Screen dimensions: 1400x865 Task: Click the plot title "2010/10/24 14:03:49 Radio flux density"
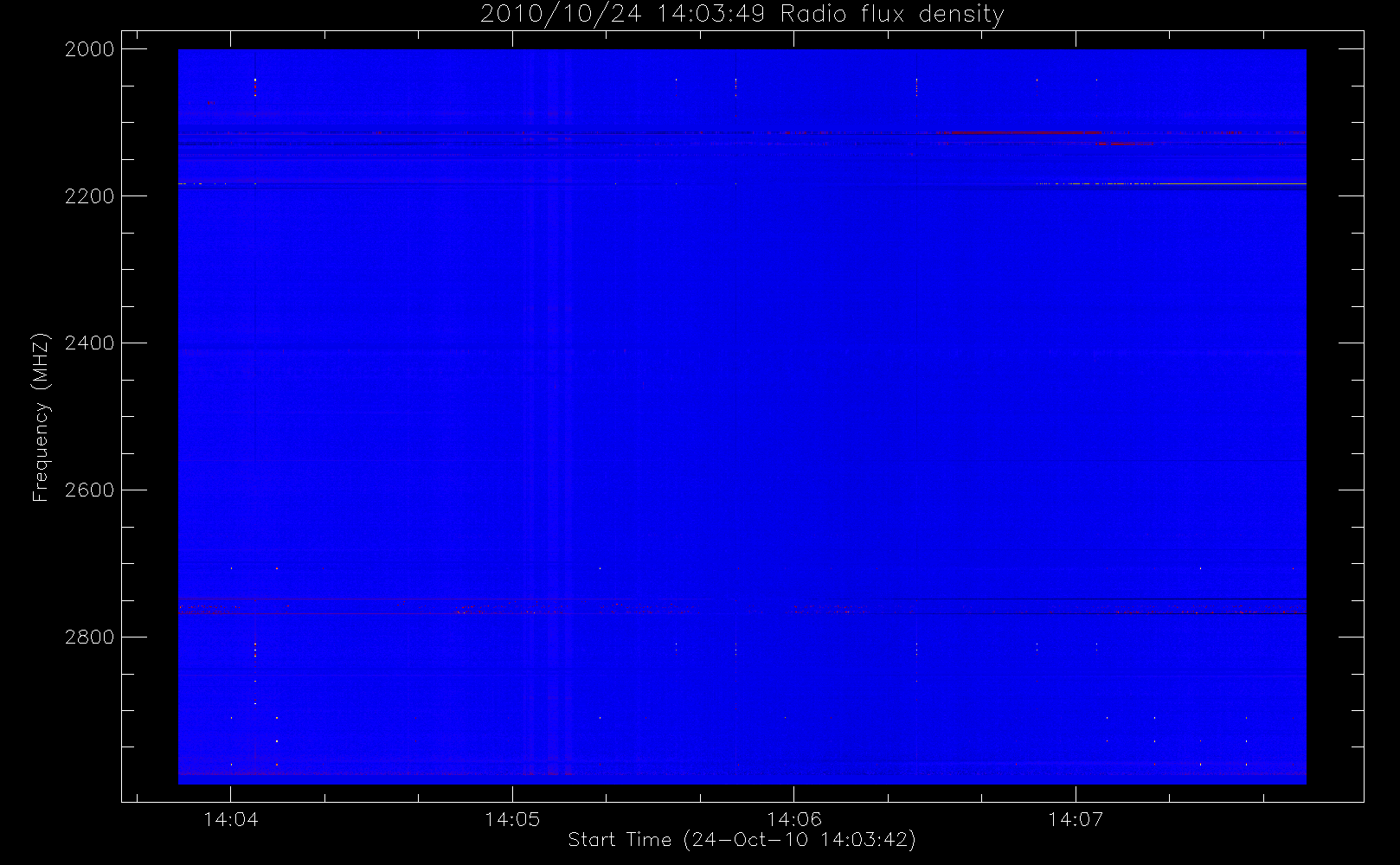coord(742,15)
